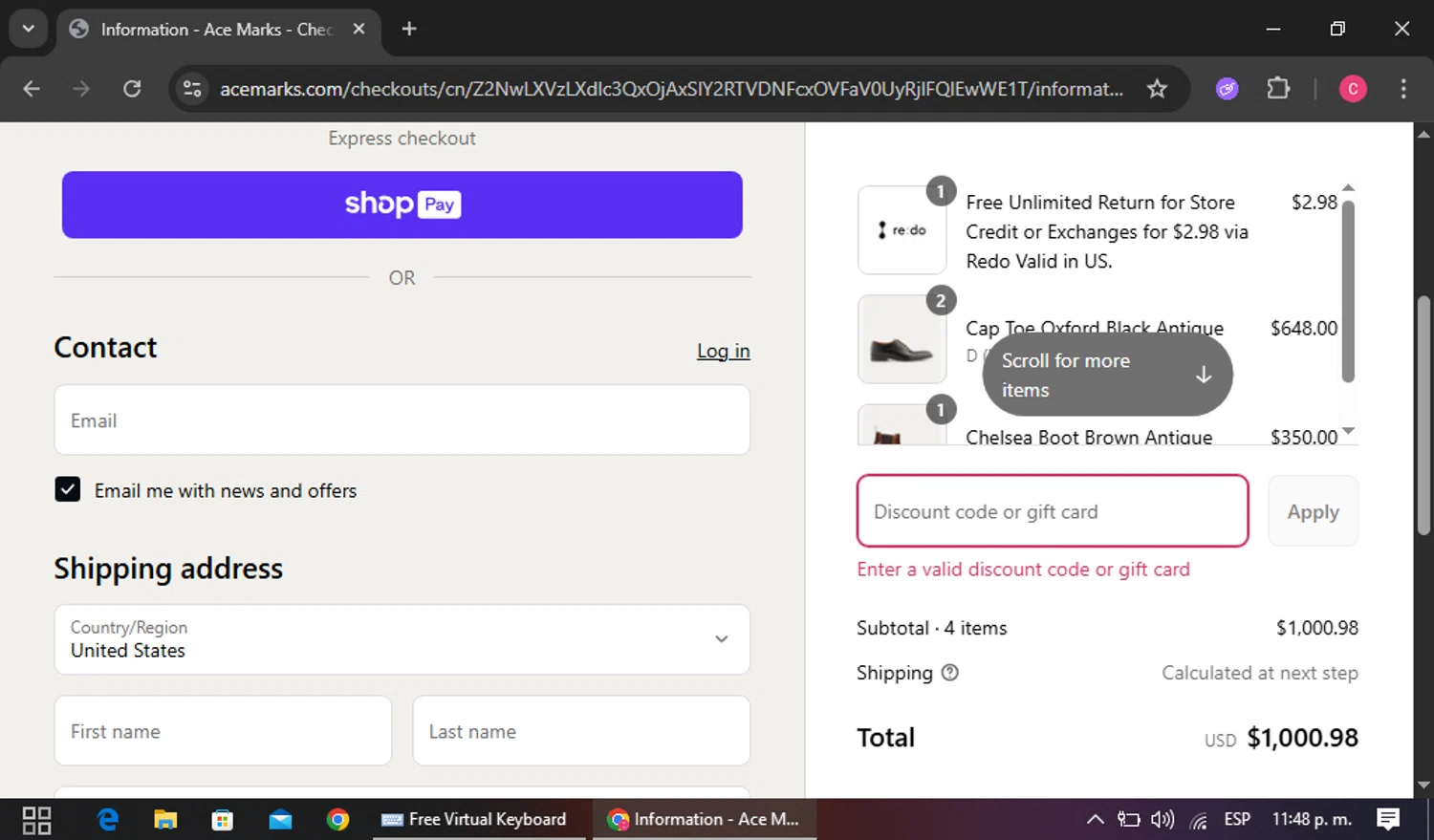Click the Subtotal · 4 items text
This screenshot has height=840, width=1434.
(932, 628)
